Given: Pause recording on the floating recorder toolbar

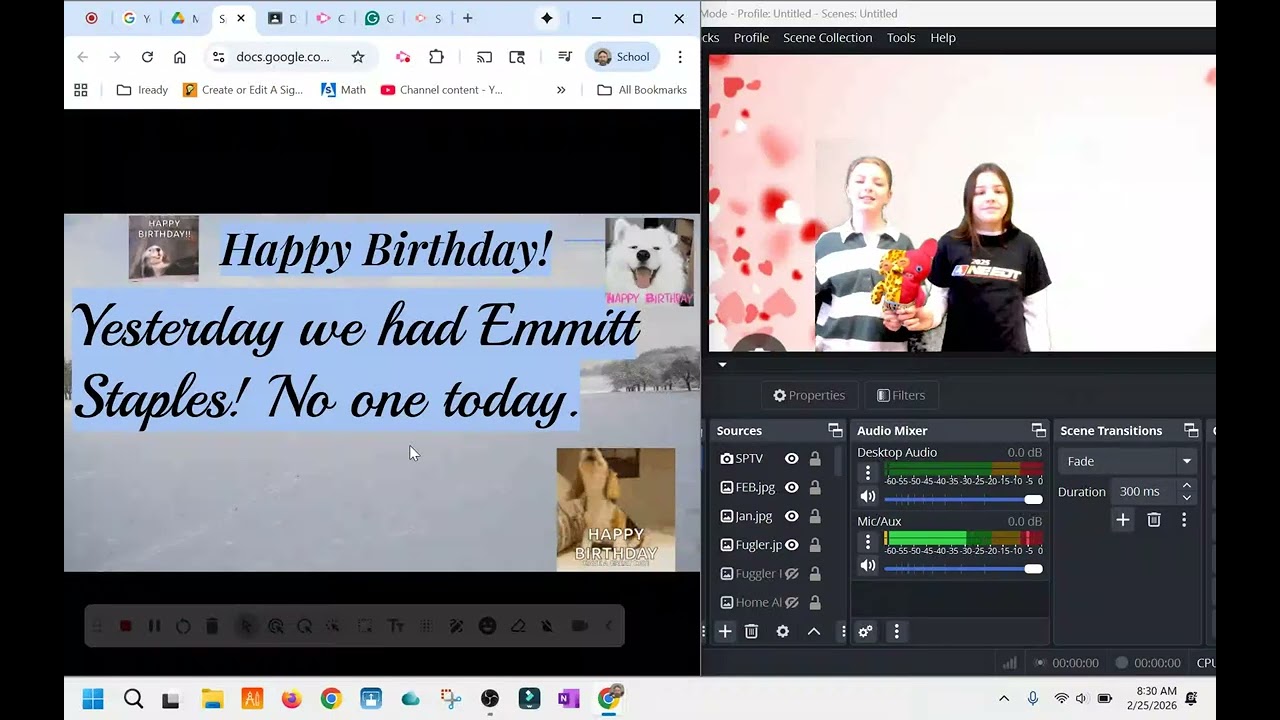Looking at the screenshot, I should click(154, 626).
